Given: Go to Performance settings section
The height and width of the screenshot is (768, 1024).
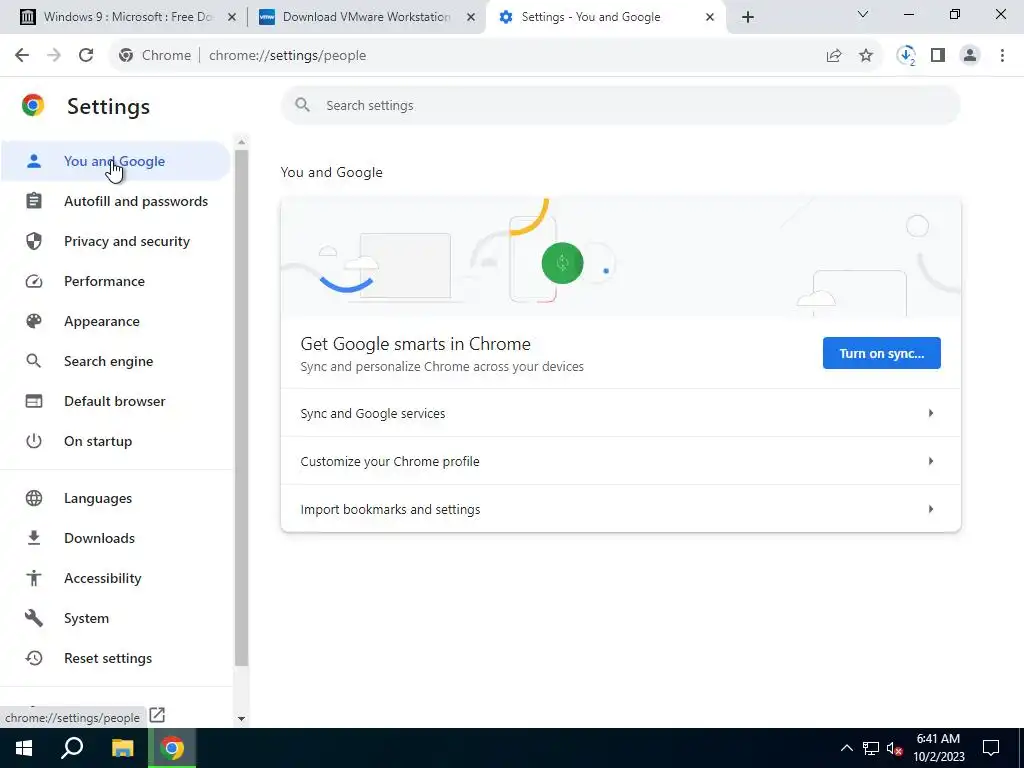Looking at the screenshot, I should coord(104,281).
